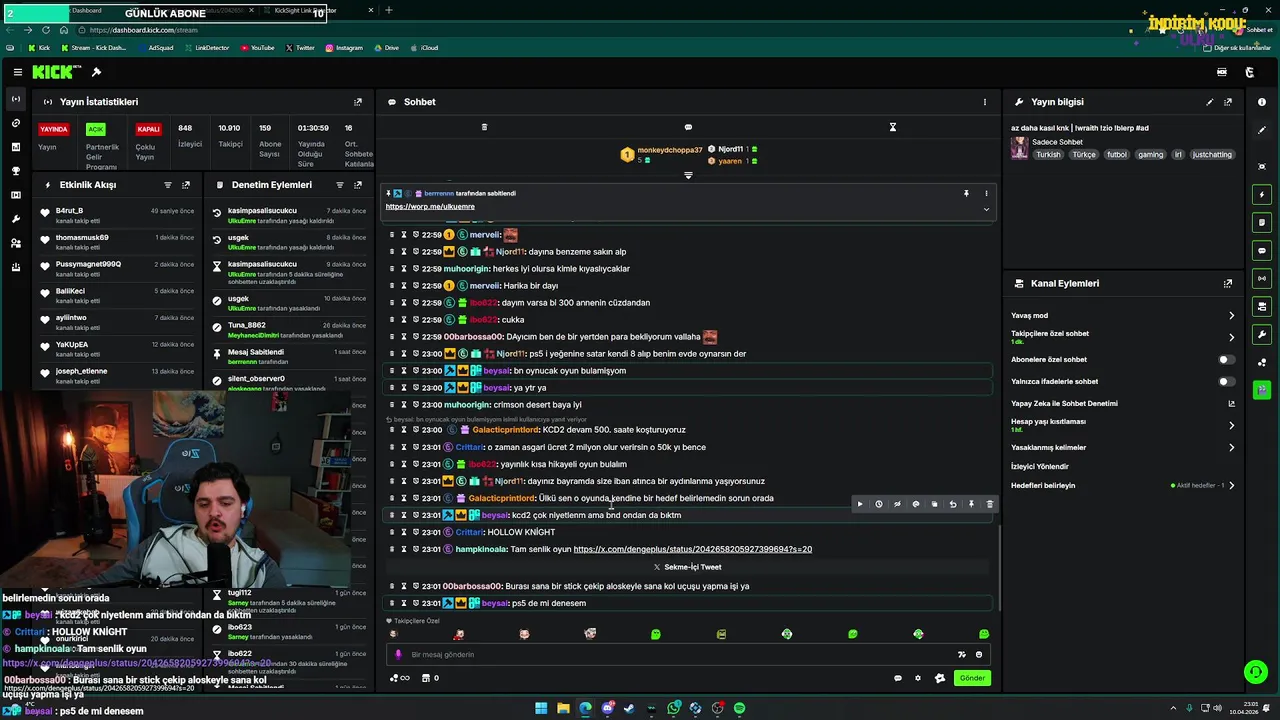Screen dimensions: 1280x720
Task: Click the lightning bolt icon in right sidebar
Action: [1262, 194]
